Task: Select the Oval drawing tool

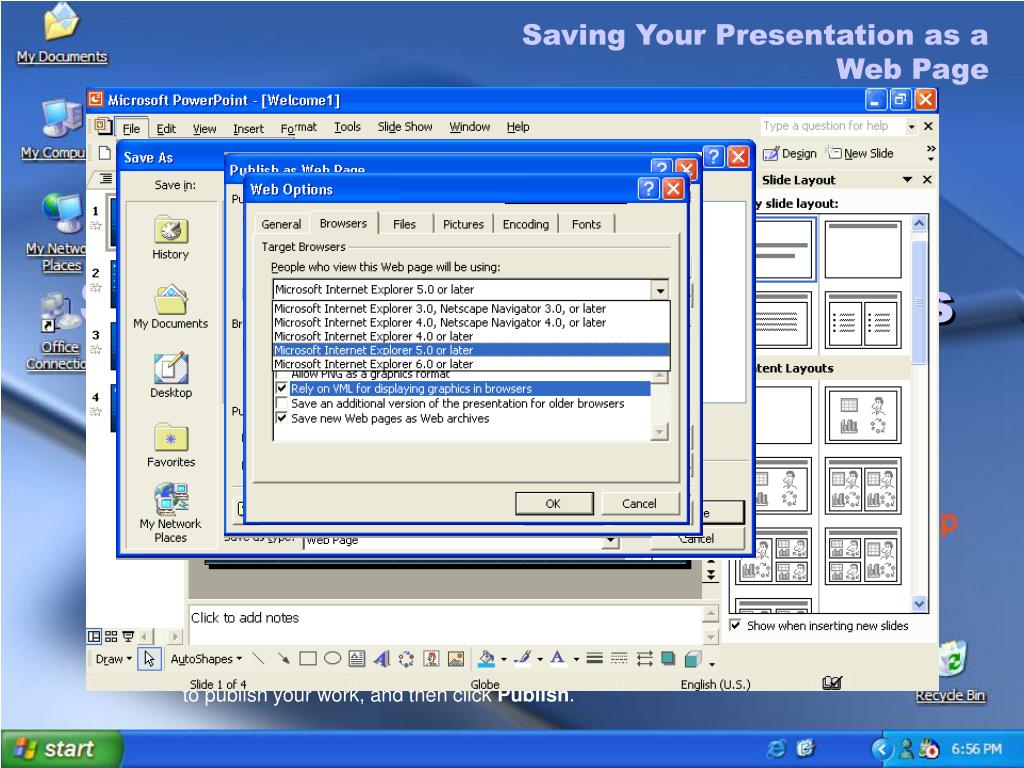Action: (x=332, y=659)
